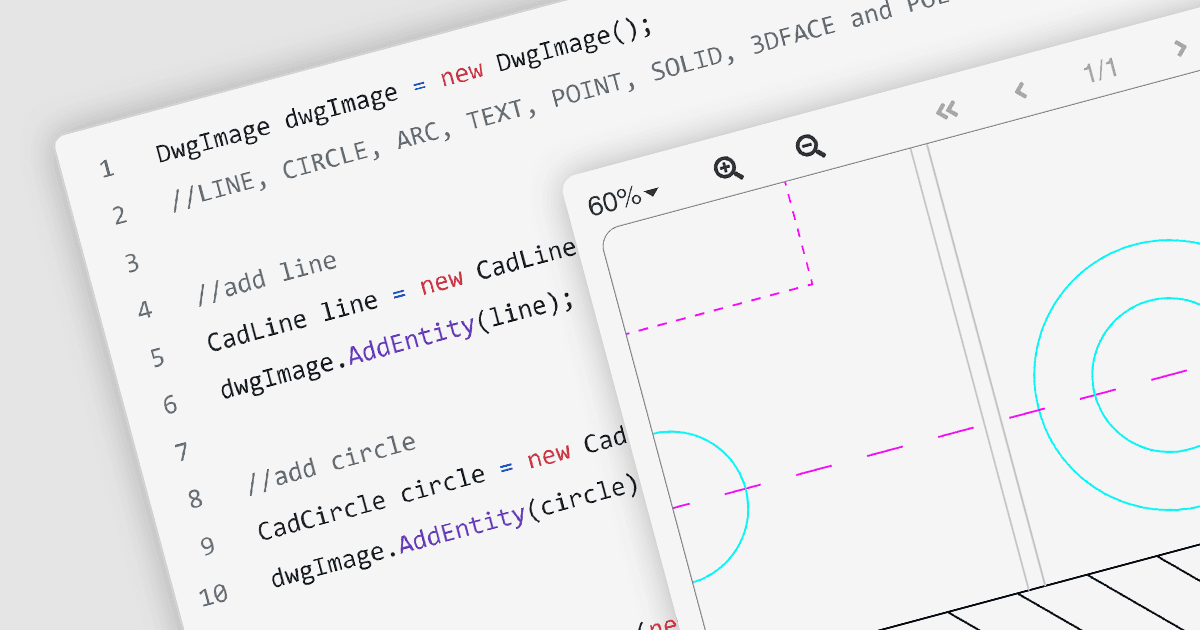Click the zoom out magnifier icon
1200x630 pixels.
[x=810, y=147]
